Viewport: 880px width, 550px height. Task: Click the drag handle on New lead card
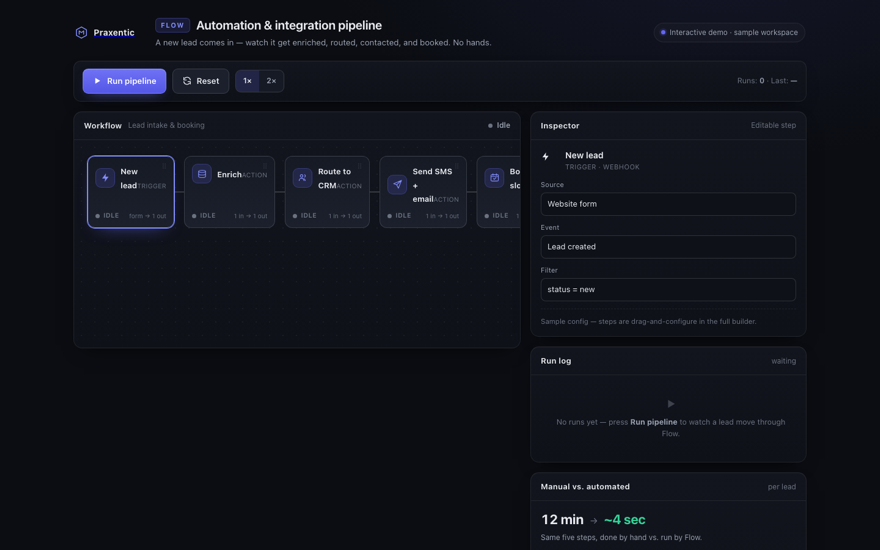[x=164, y=166]
